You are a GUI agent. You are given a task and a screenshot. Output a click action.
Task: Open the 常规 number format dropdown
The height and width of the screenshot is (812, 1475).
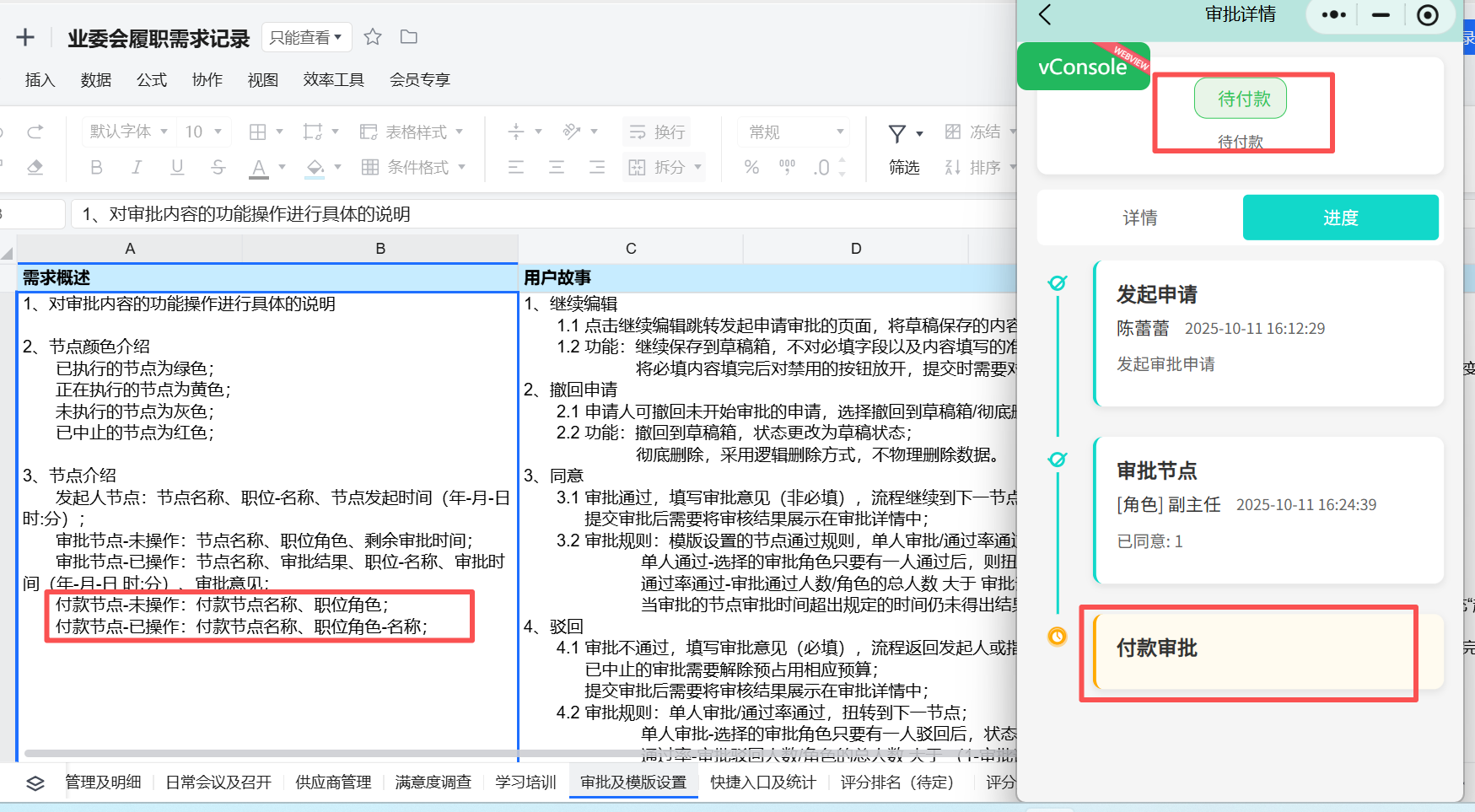791,132
